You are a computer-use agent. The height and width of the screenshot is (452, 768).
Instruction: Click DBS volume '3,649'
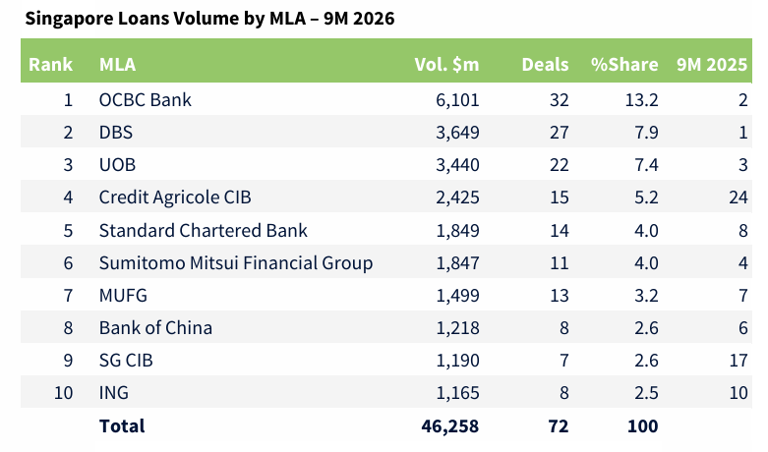coord(457,132)
